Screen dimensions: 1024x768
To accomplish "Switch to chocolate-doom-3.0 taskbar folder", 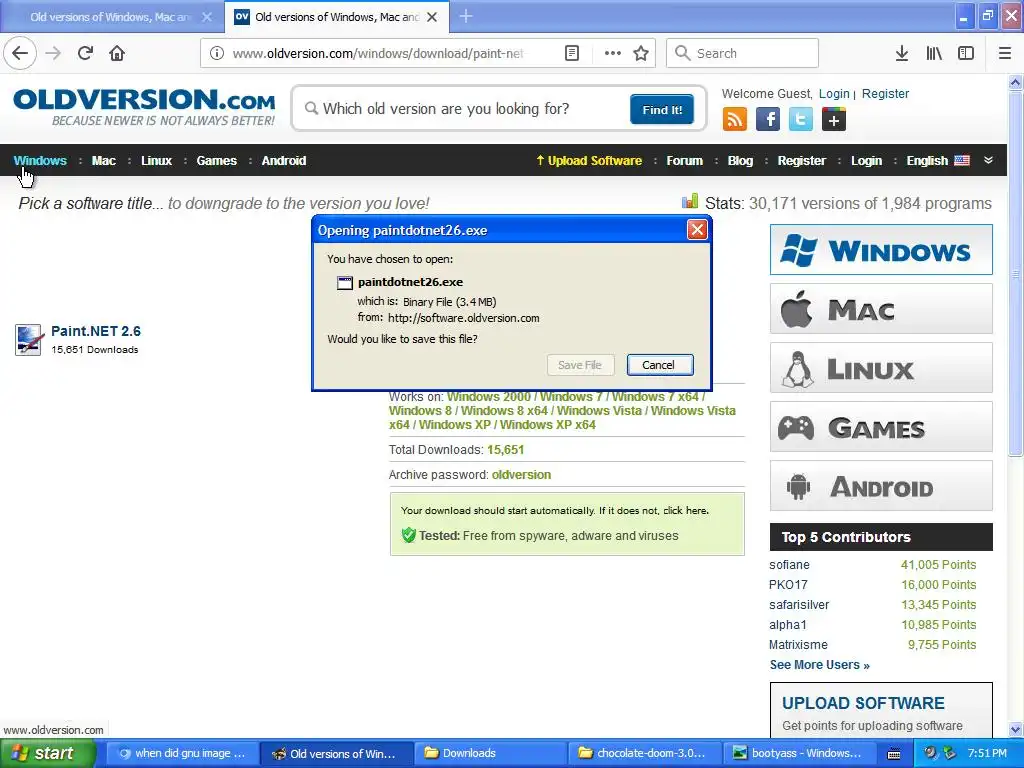I will (644, 753).
